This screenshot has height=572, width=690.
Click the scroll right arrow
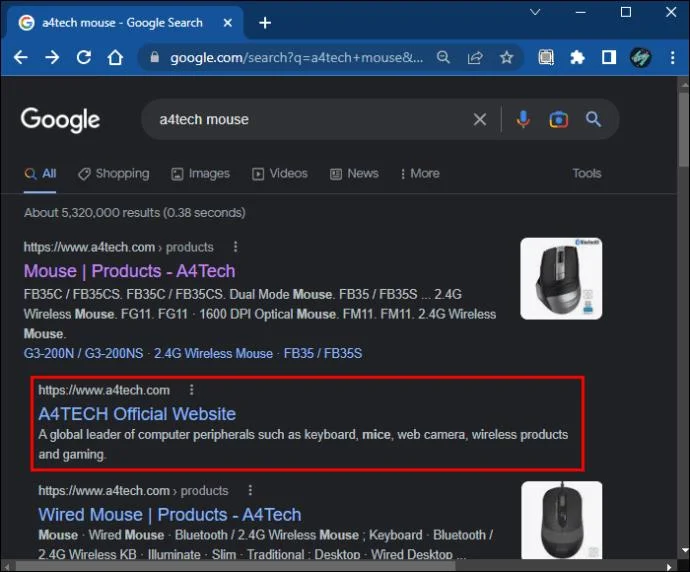tap(669, 566)
